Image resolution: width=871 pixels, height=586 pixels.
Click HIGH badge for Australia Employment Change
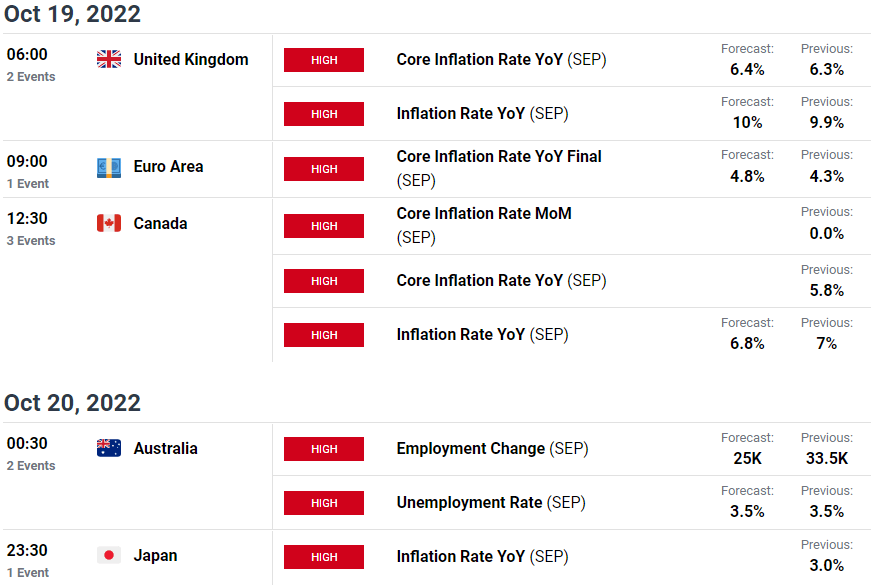click(x=324, y=449)
